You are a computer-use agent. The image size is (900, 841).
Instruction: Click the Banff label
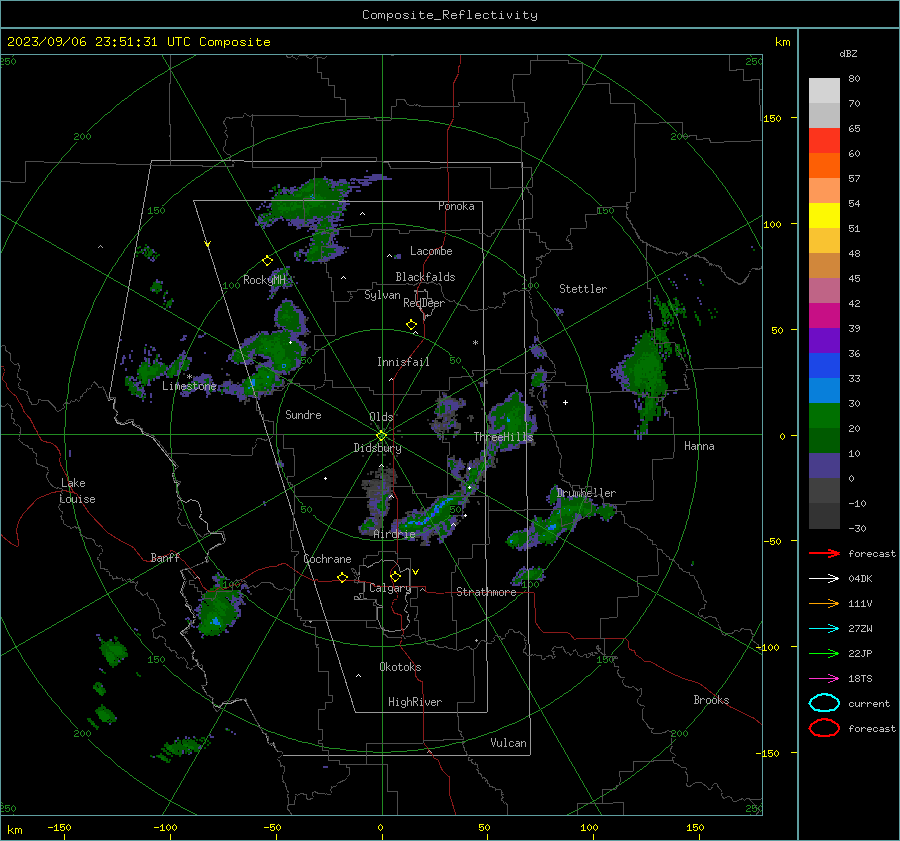tap(165, 558)
